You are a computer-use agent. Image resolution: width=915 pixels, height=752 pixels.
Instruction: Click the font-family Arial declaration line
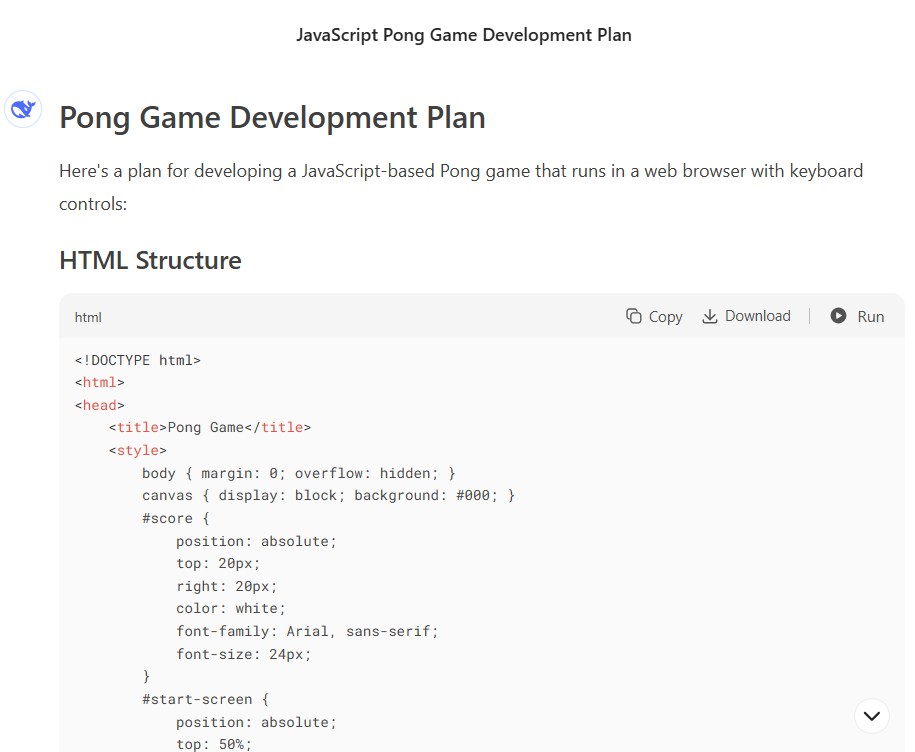pyautogui.click(x=307, y=631)
